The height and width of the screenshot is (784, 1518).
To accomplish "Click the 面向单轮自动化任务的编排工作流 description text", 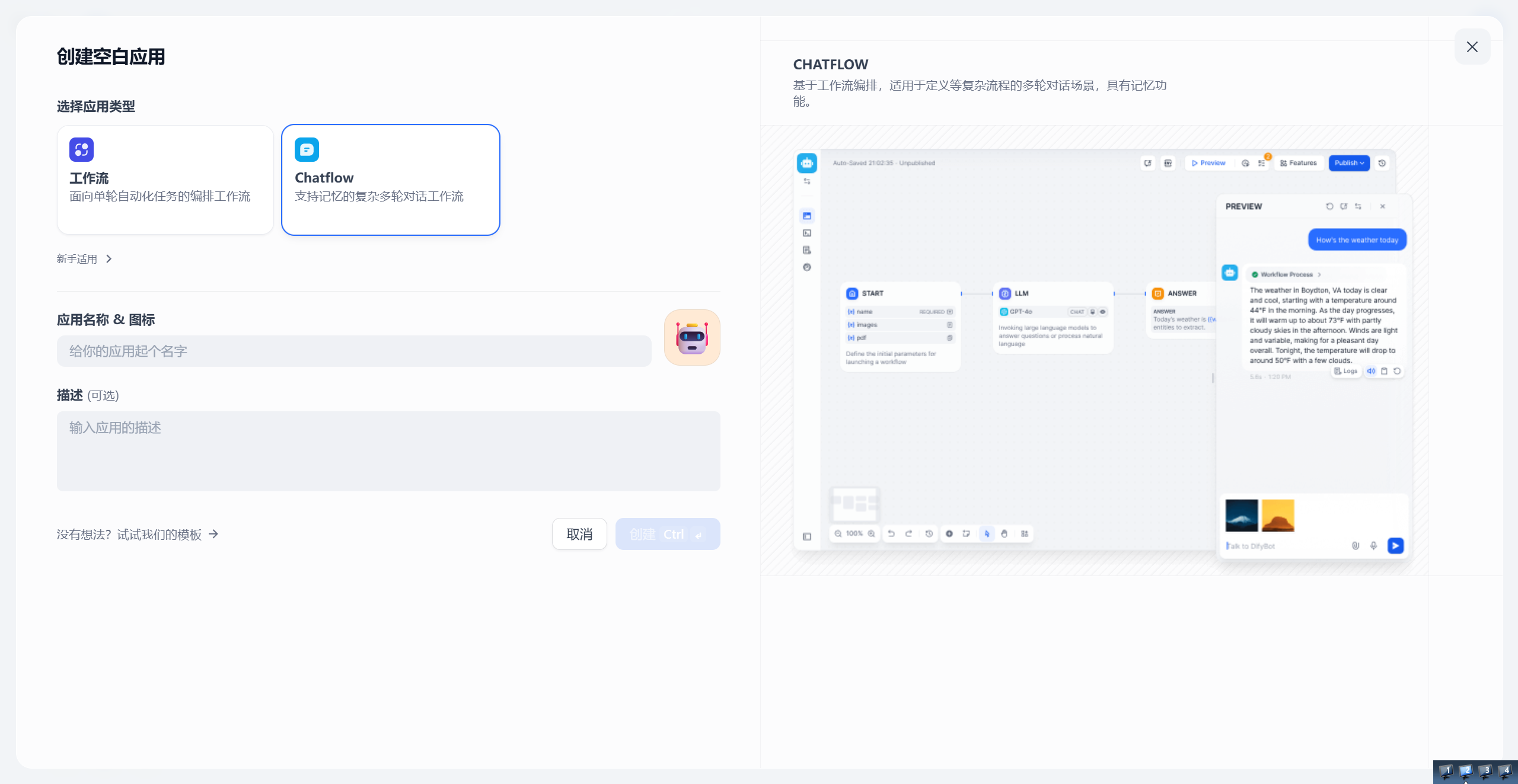I will click(160, 196).
